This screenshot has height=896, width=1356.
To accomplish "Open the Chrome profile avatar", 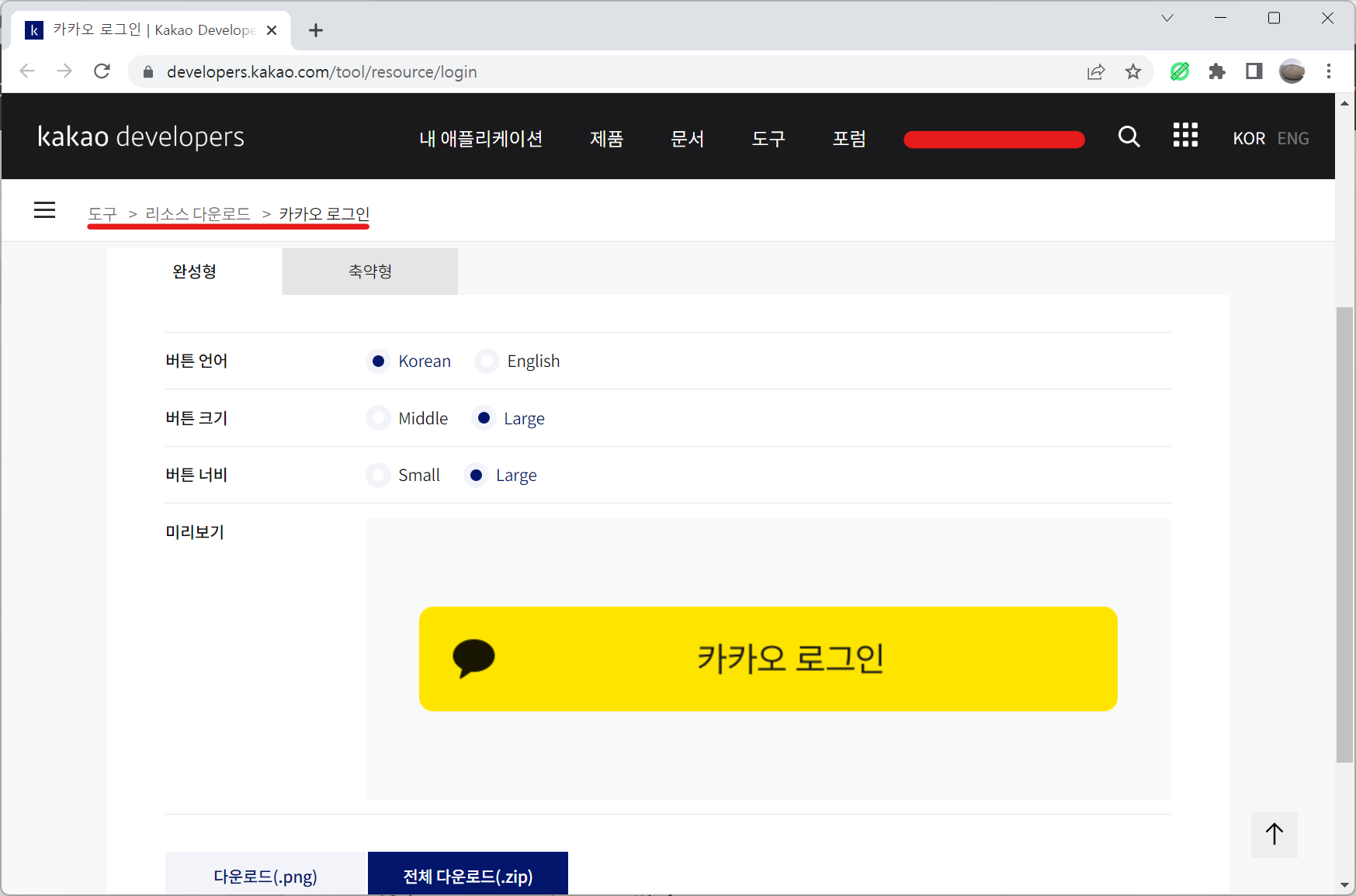I will coord(1292,72).
